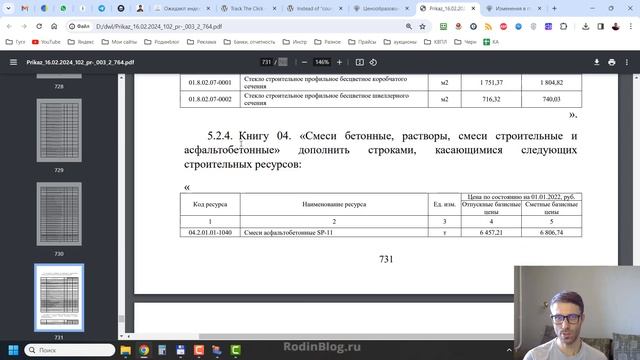Open the green extension icon in toolbar

pos(443,26)
